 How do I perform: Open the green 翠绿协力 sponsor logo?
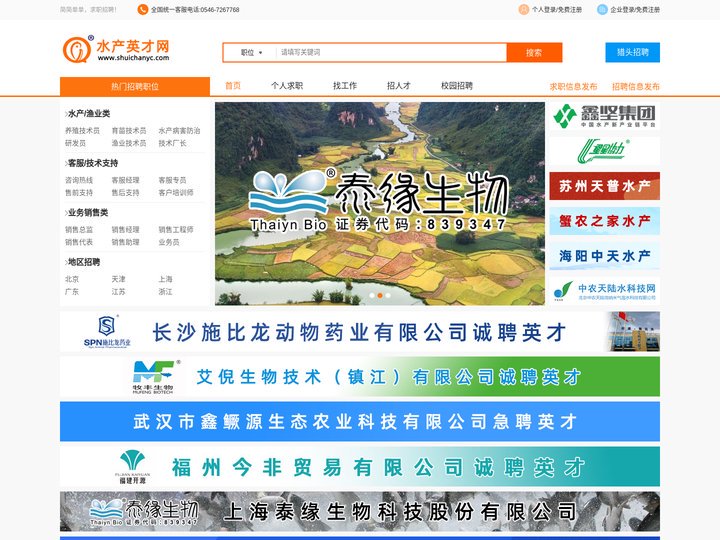(604, 151)
